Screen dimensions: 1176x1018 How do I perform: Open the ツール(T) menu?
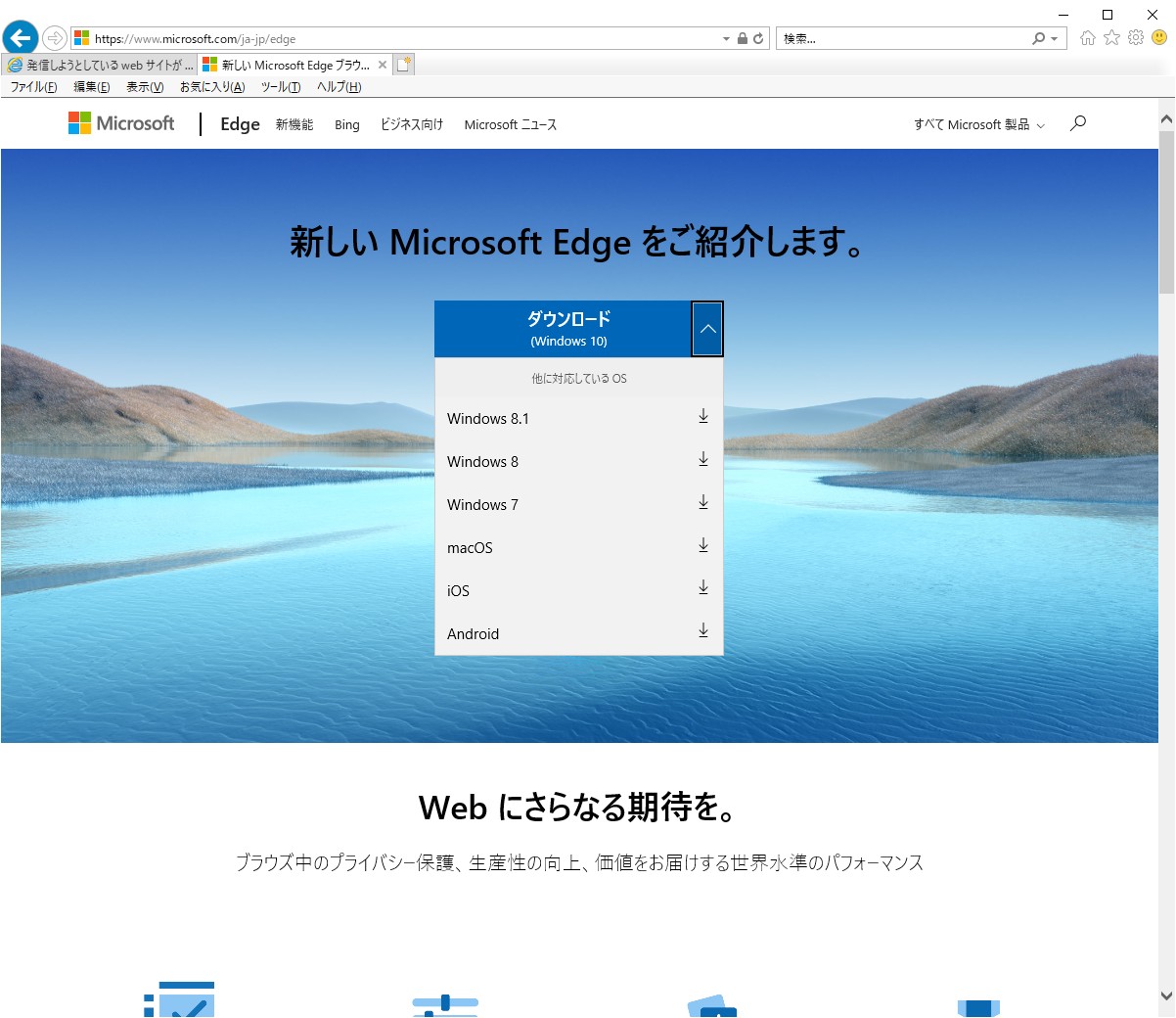click(x=281, y=87)
